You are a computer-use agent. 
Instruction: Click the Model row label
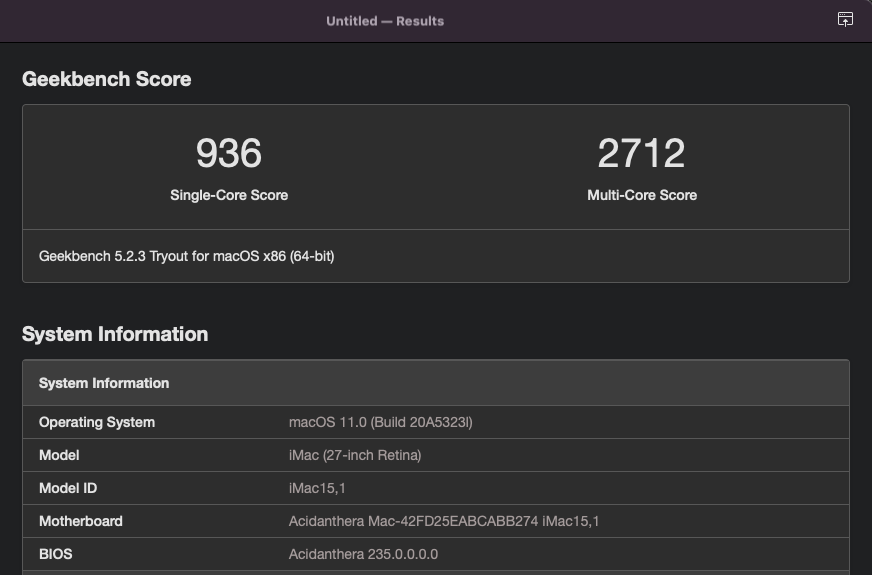[59, 455]
